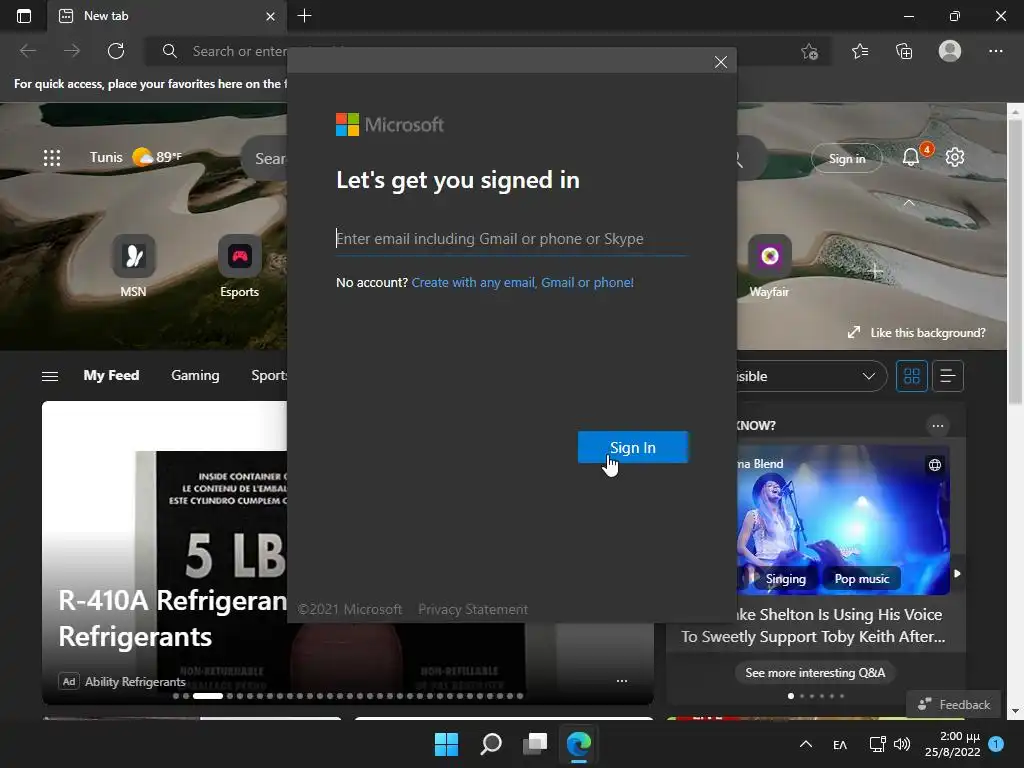Viewport: 1024px width, 768px height.
Task: Open Edge settings and more menu
Action: click(995, 51)
